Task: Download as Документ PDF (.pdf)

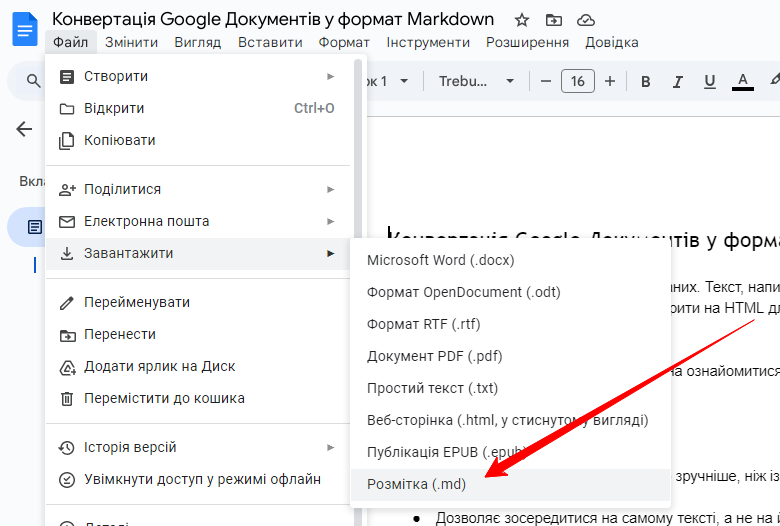Action: pyautogui.click(x=510, y=356)
